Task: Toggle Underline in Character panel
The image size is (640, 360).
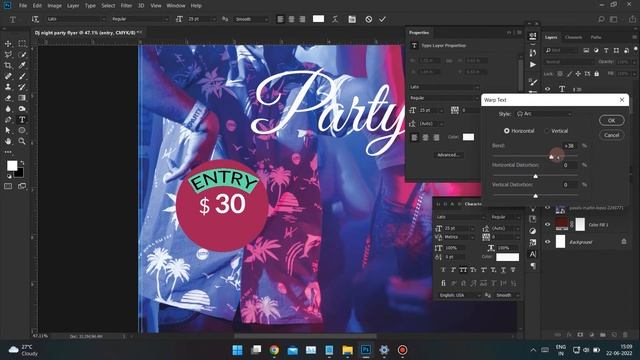Action: tap(503, 270)
